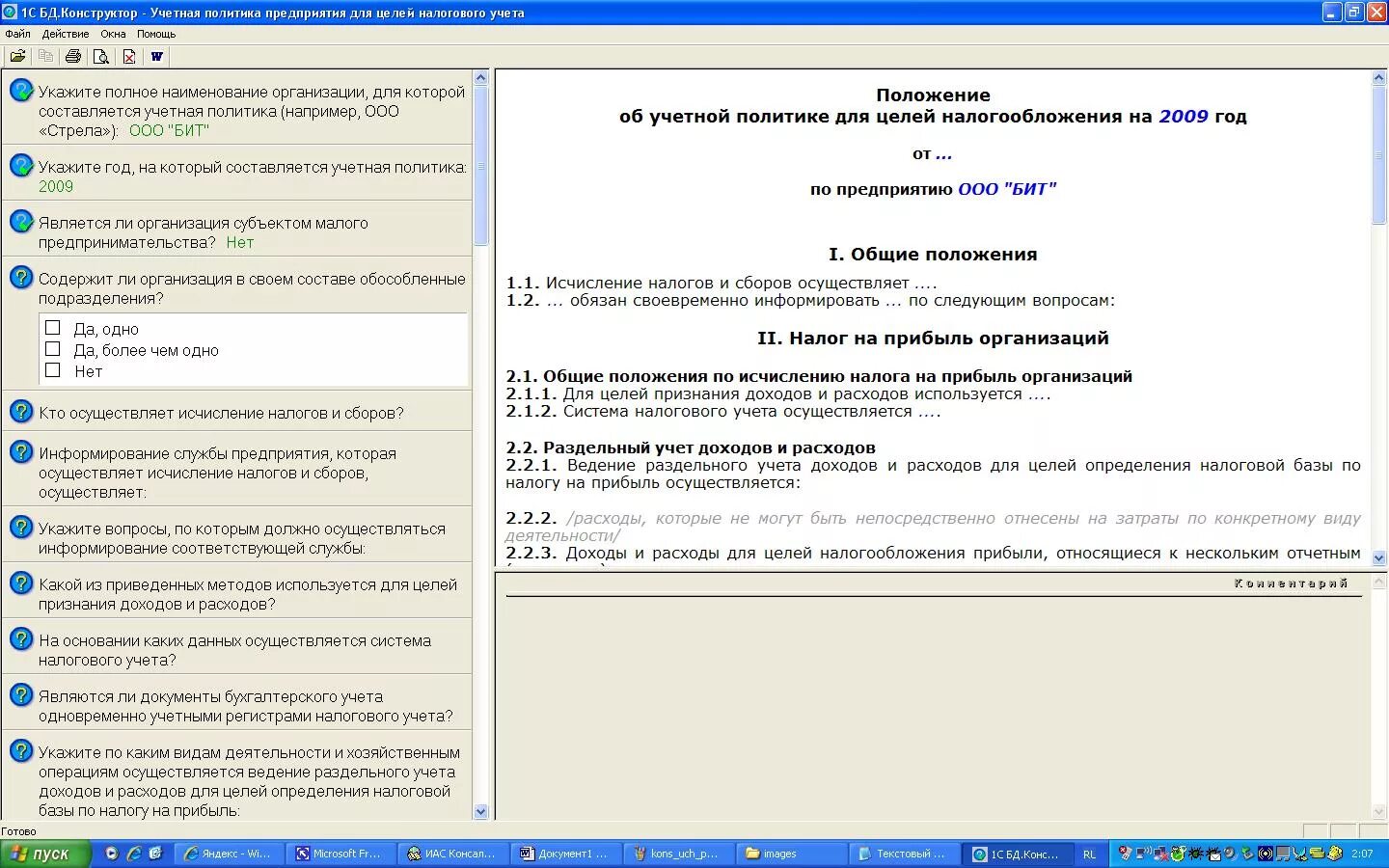Viewport: 1389px width, 868px height.
Task: Open Internet Explorer from quick launch
Action: click(x=134, y=854)
